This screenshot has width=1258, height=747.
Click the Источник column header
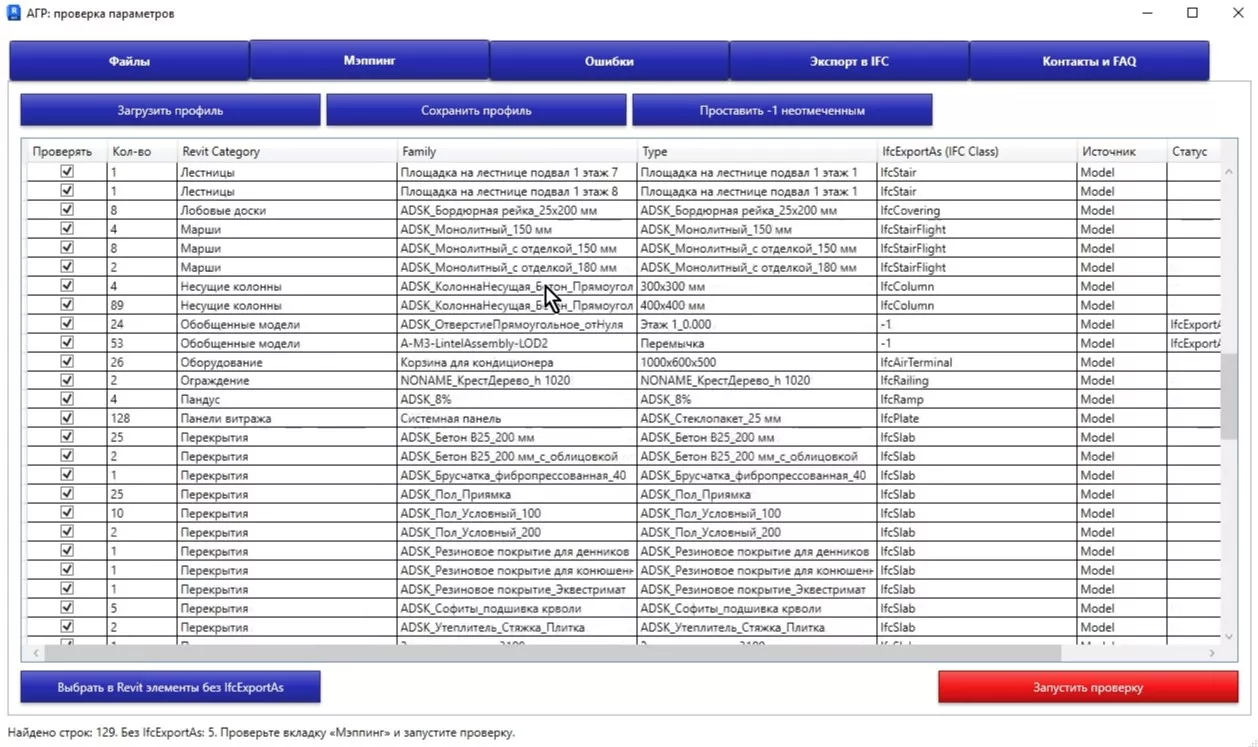tap(1121, 152)
